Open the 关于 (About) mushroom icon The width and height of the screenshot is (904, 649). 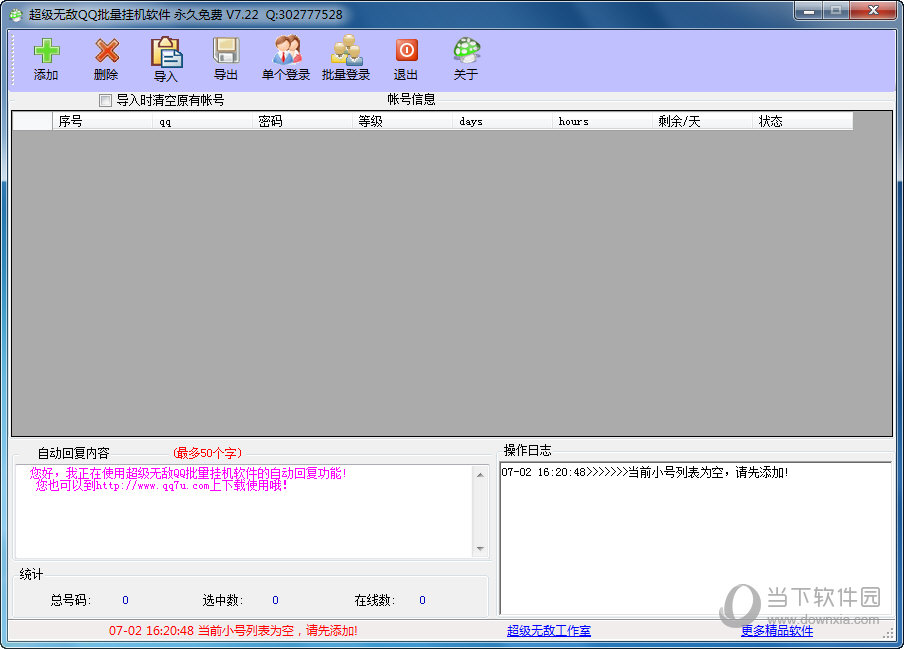pos(466,50)
